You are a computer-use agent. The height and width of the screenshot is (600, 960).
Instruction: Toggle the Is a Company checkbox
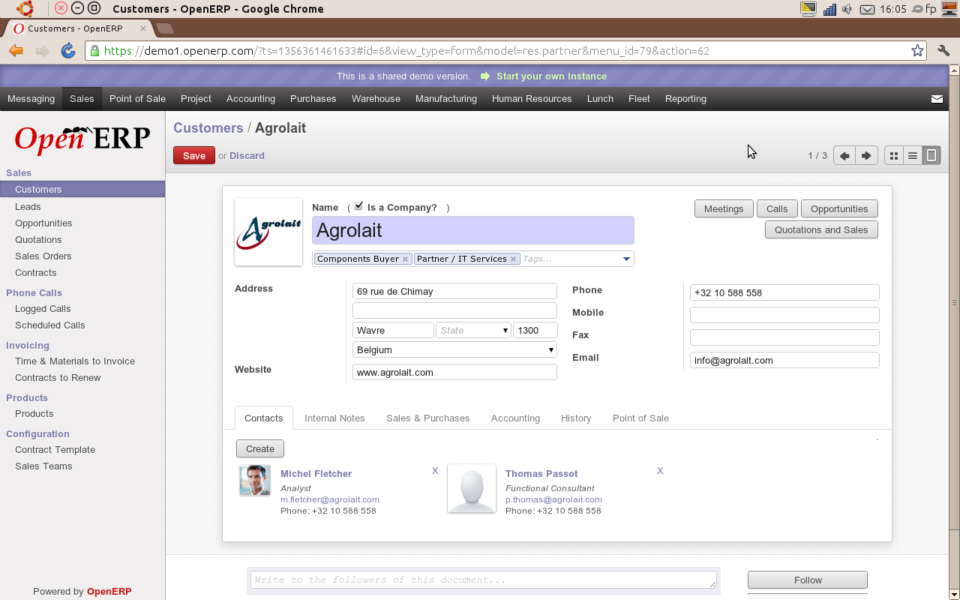tap(359, 206)
